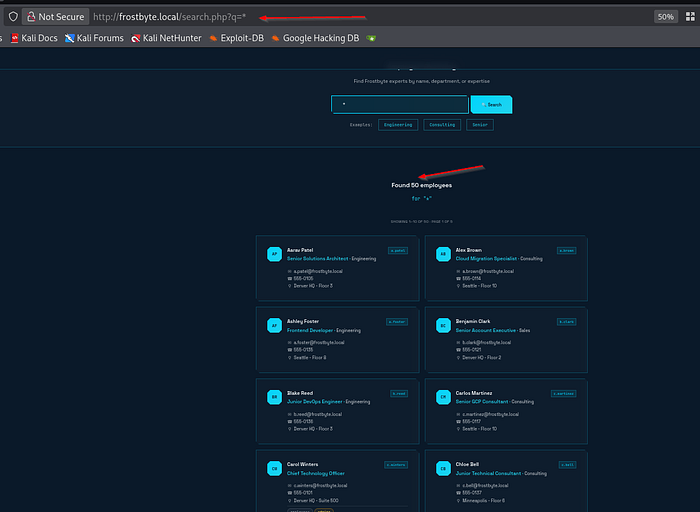Screen dimensions: 700x512
Task: Click the Senior GCP Consultant title
Action: coord(482,402)
